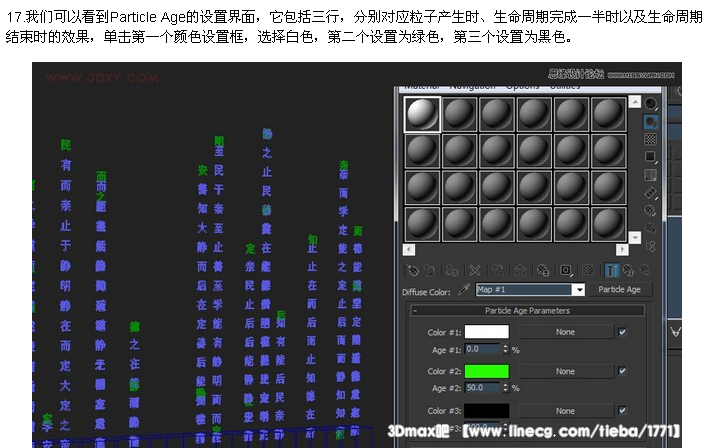This screenshot has width=709, height=448.
Task: Click the Make Material Copy icon
Action: [497, 270]
